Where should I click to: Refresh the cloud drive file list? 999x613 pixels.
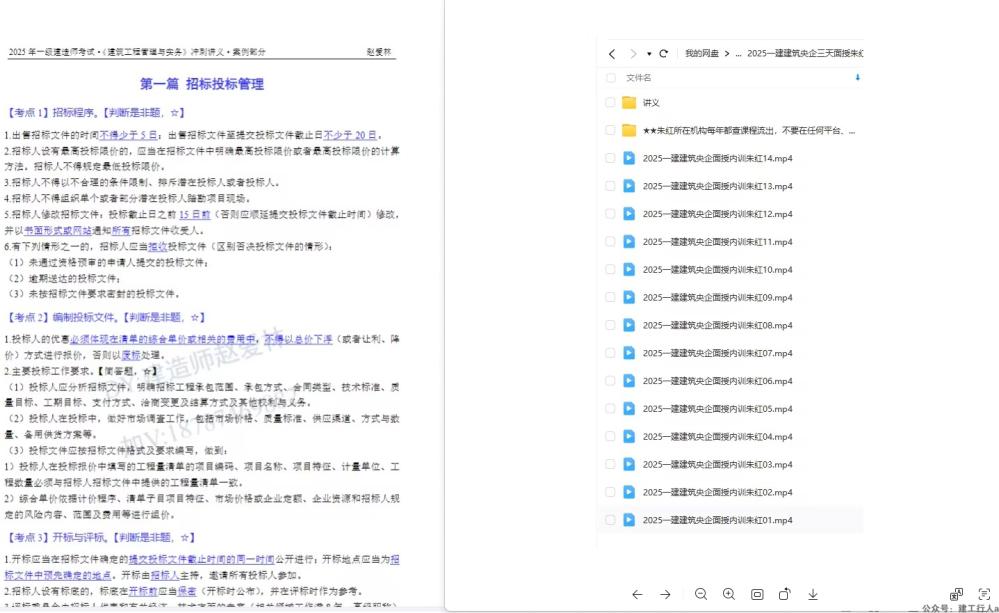pyautogui.click(x=663, y=54)
